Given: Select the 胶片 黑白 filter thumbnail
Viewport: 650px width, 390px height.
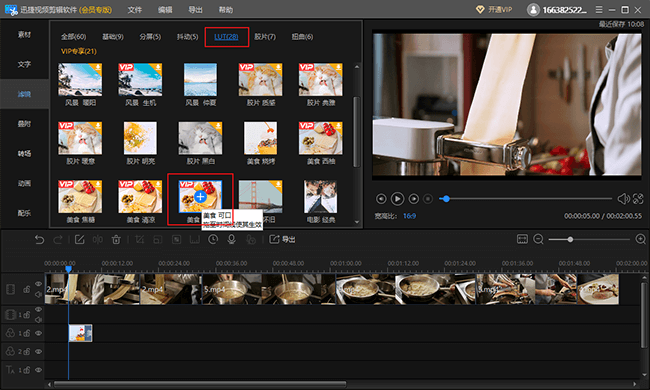Looking at the screenshot, I should (200, 138).
